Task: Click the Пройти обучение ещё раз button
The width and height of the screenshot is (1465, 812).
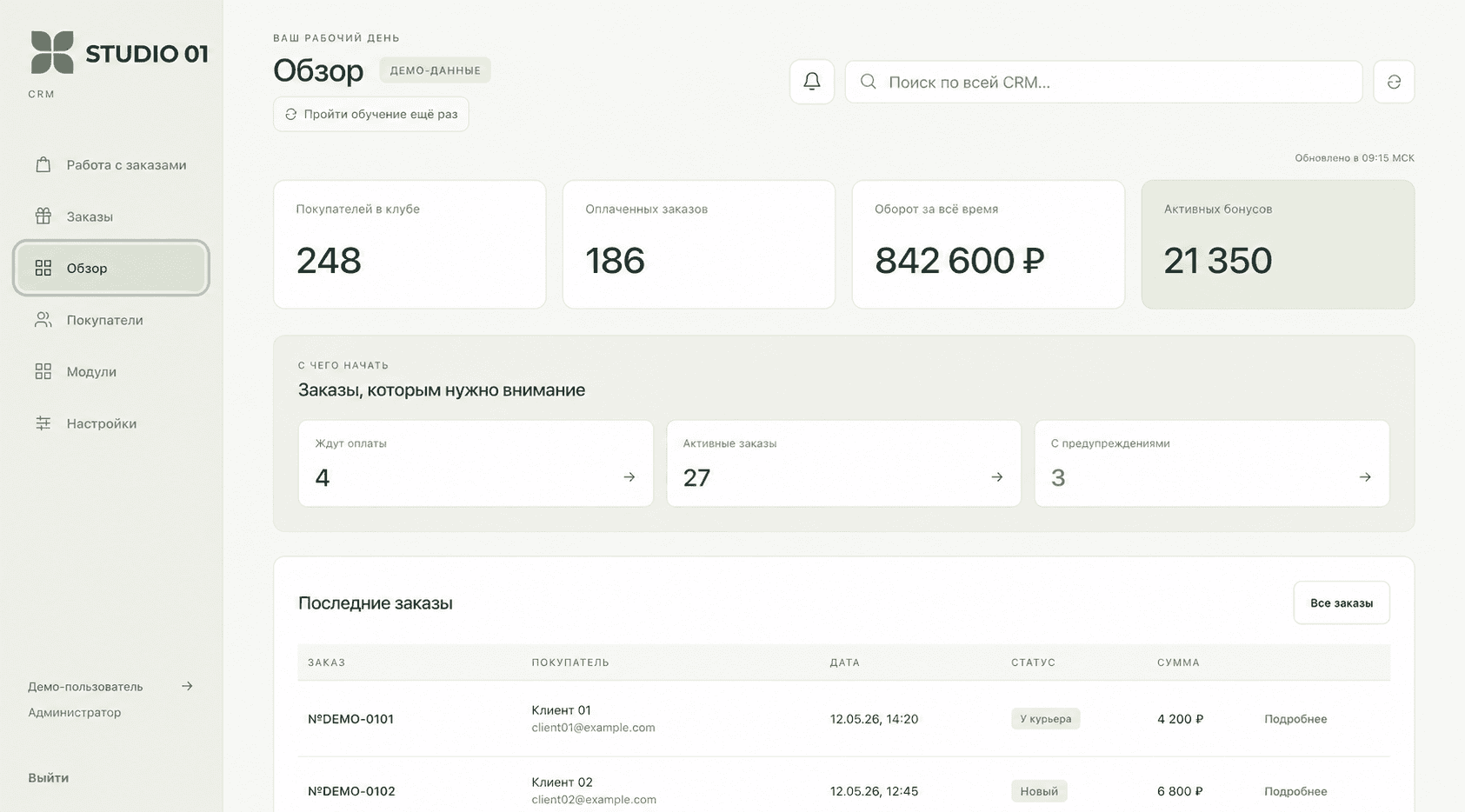Action: (371, 114)
